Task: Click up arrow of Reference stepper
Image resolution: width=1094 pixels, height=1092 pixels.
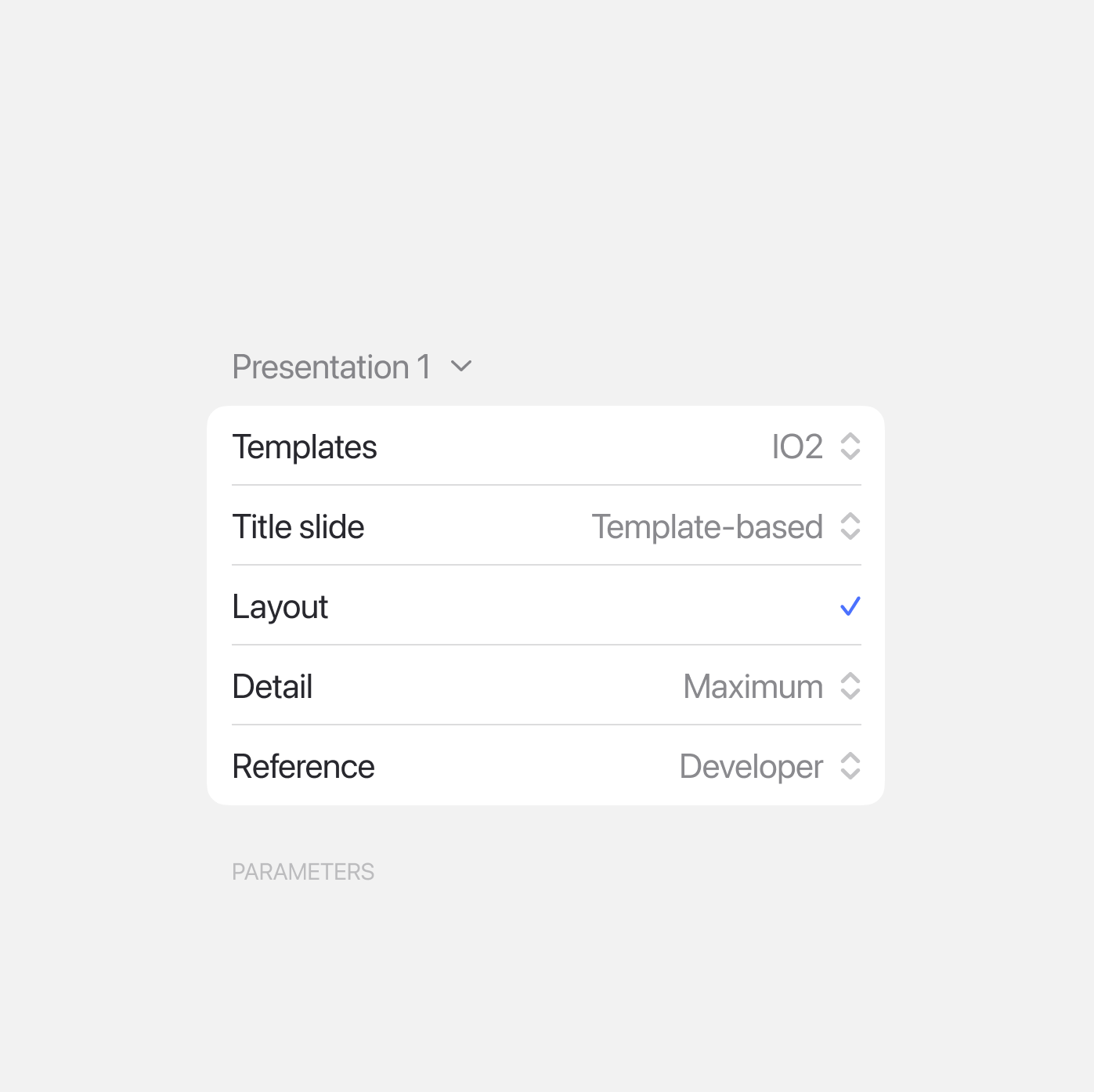Action: [x=850, y=758]
